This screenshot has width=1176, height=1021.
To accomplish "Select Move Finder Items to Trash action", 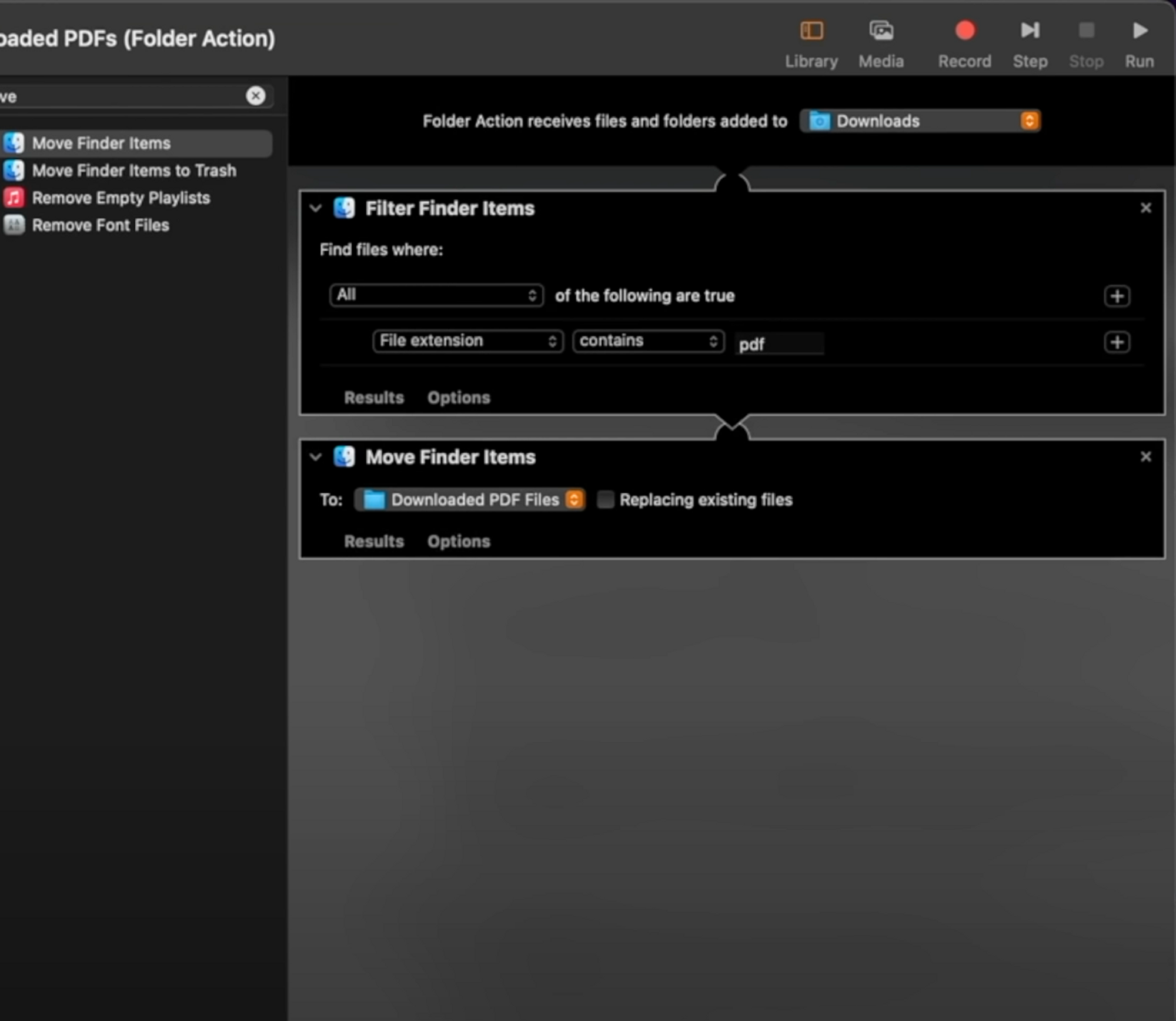I will tap(134, 171).
